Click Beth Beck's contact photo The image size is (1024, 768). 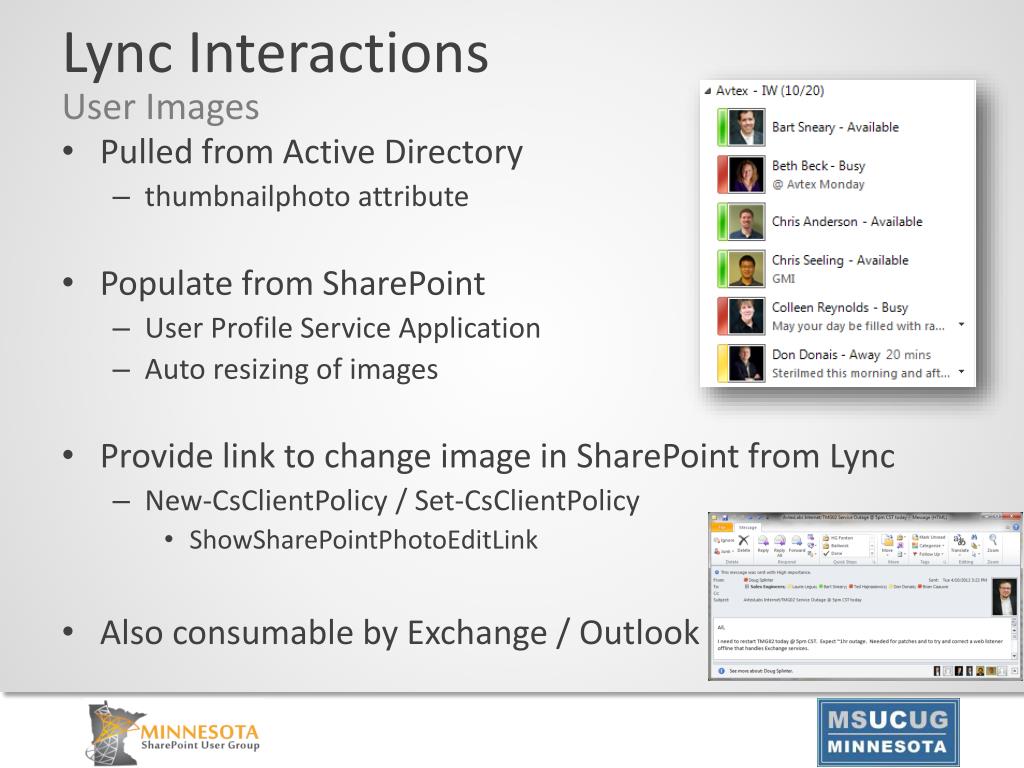pos(746,174)
